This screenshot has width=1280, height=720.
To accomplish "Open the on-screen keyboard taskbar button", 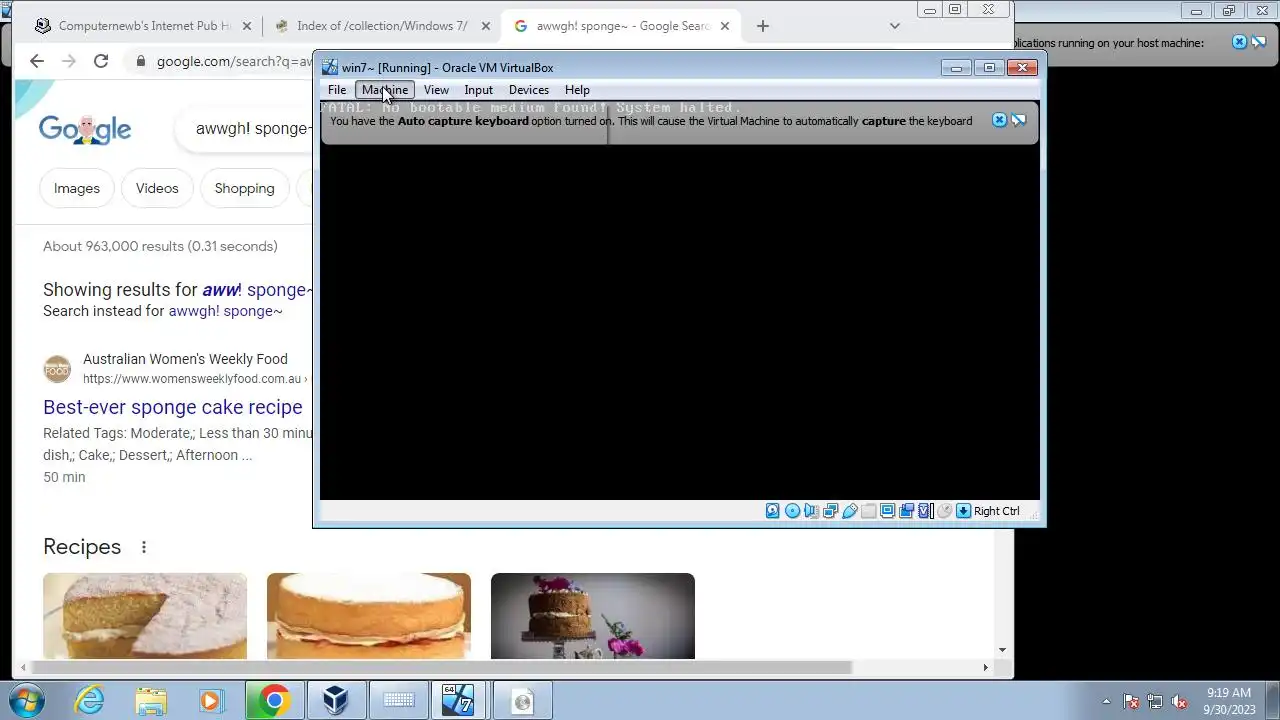I will pyautogui.click(x=398, y=701).
